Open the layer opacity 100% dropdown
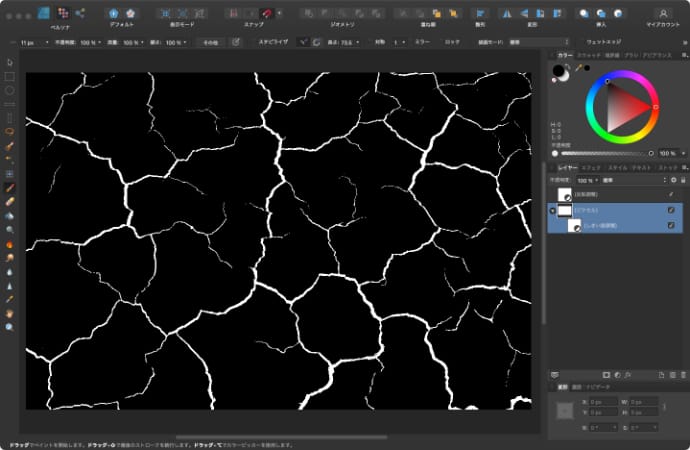 [585, 180]
